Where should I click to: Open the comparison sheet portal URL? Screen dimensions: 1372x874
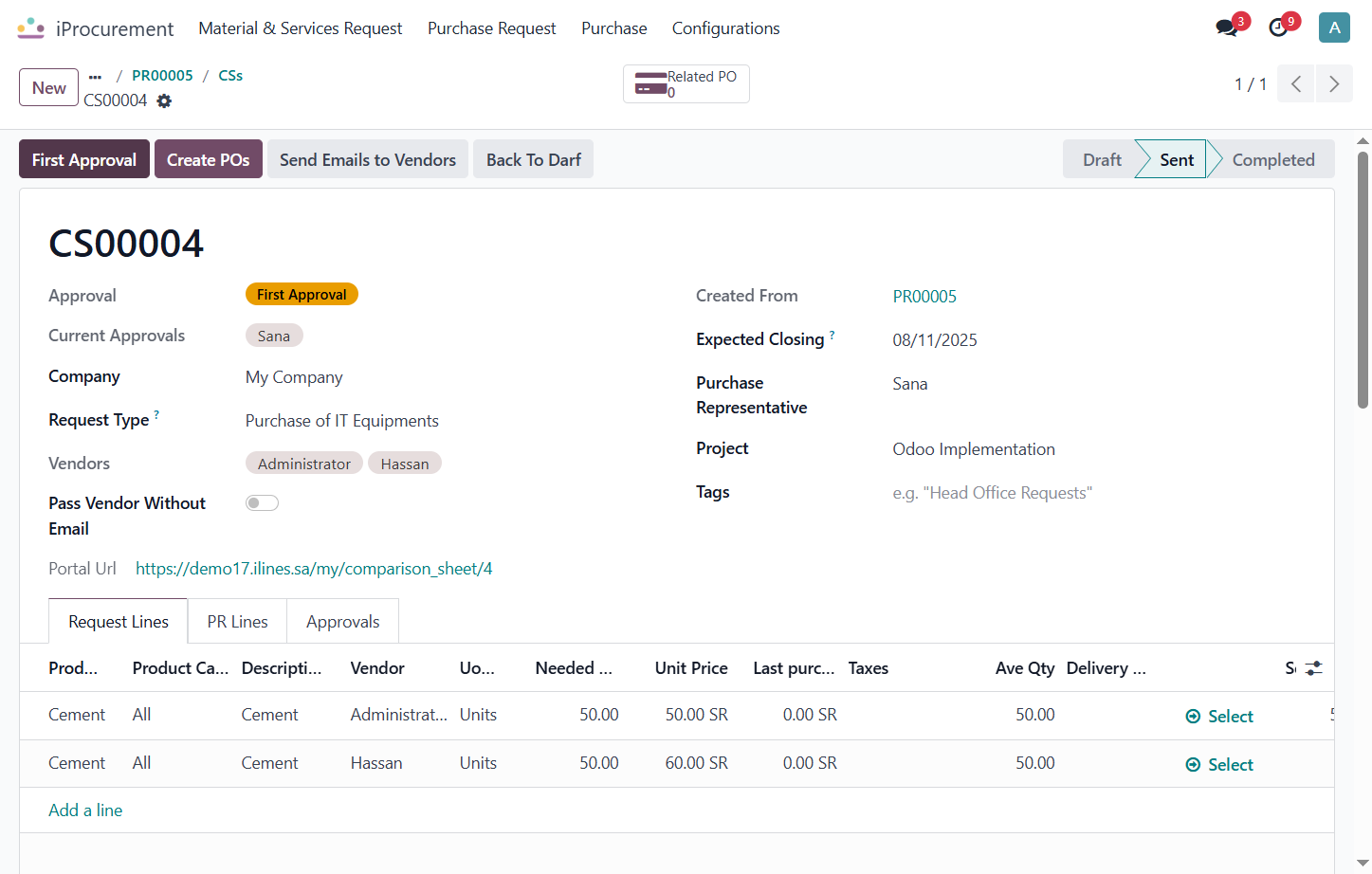[314, 569]
